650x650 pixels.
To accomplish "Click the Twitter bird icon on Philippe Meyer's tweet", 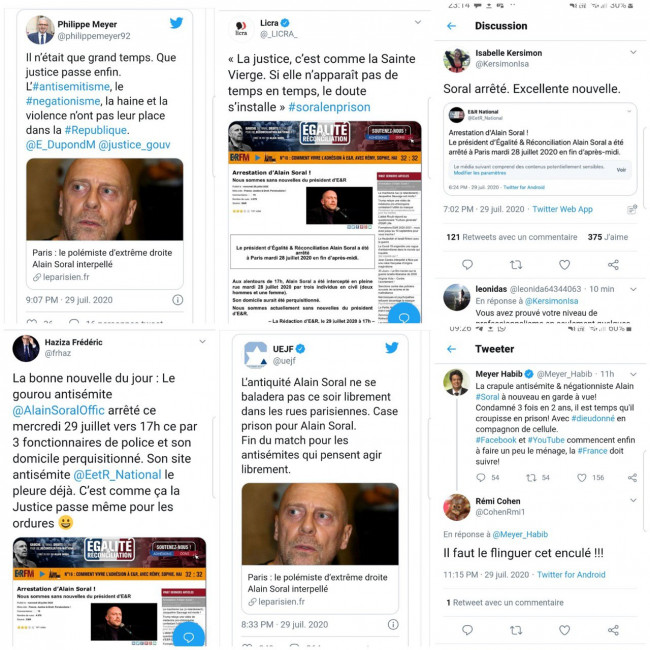I will click(176, 23).
